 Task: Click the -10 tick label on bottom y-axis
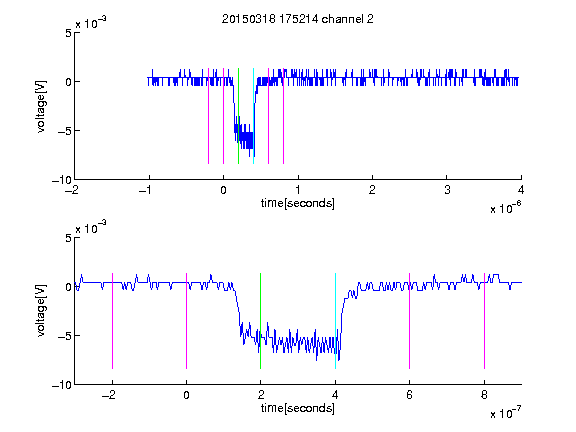(x=62, y=385)
